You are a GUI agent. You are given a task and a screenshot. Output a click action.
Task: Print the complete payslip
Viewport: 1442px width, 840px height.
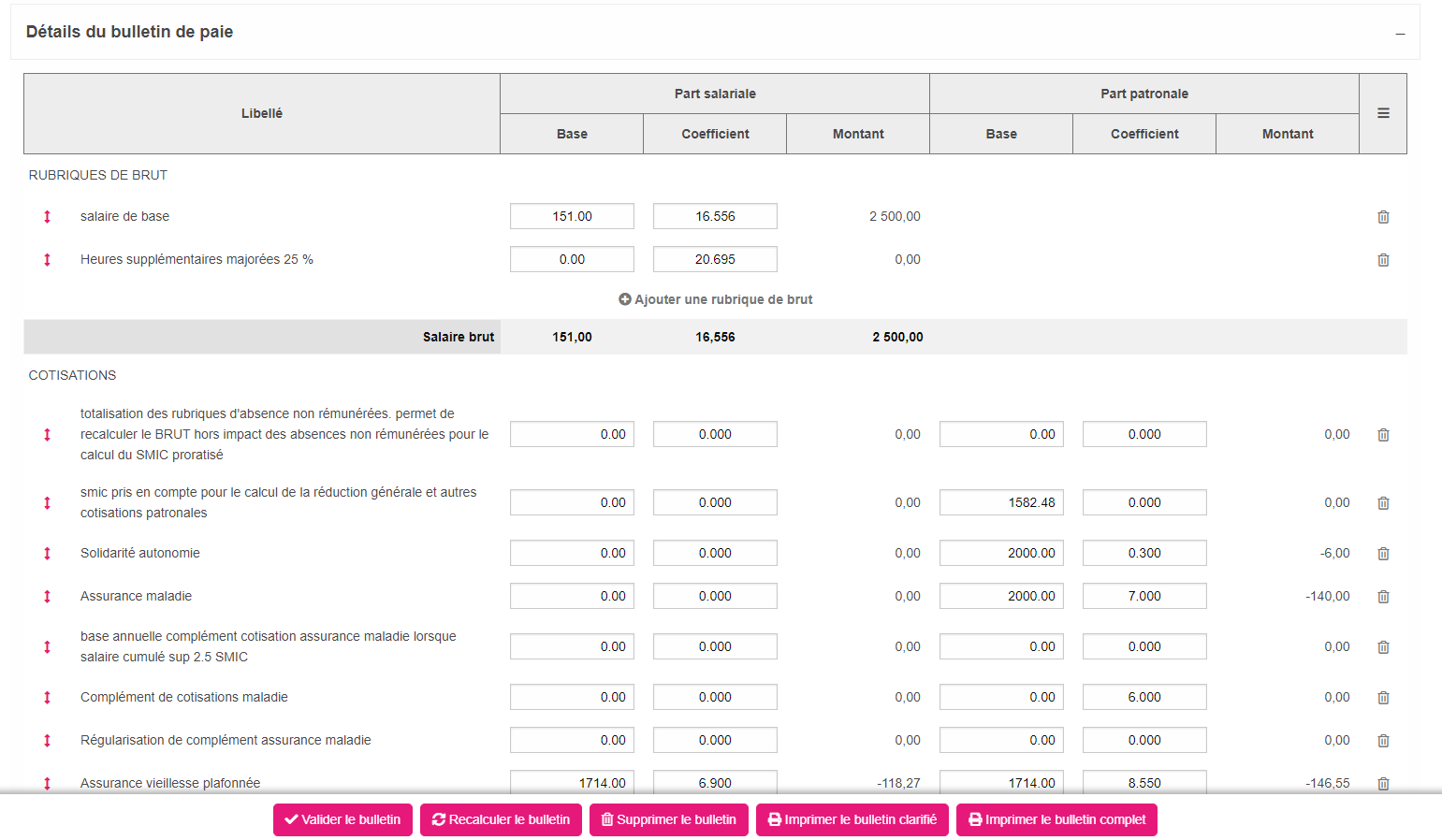pyautogui.click(x=1056, y=819)
